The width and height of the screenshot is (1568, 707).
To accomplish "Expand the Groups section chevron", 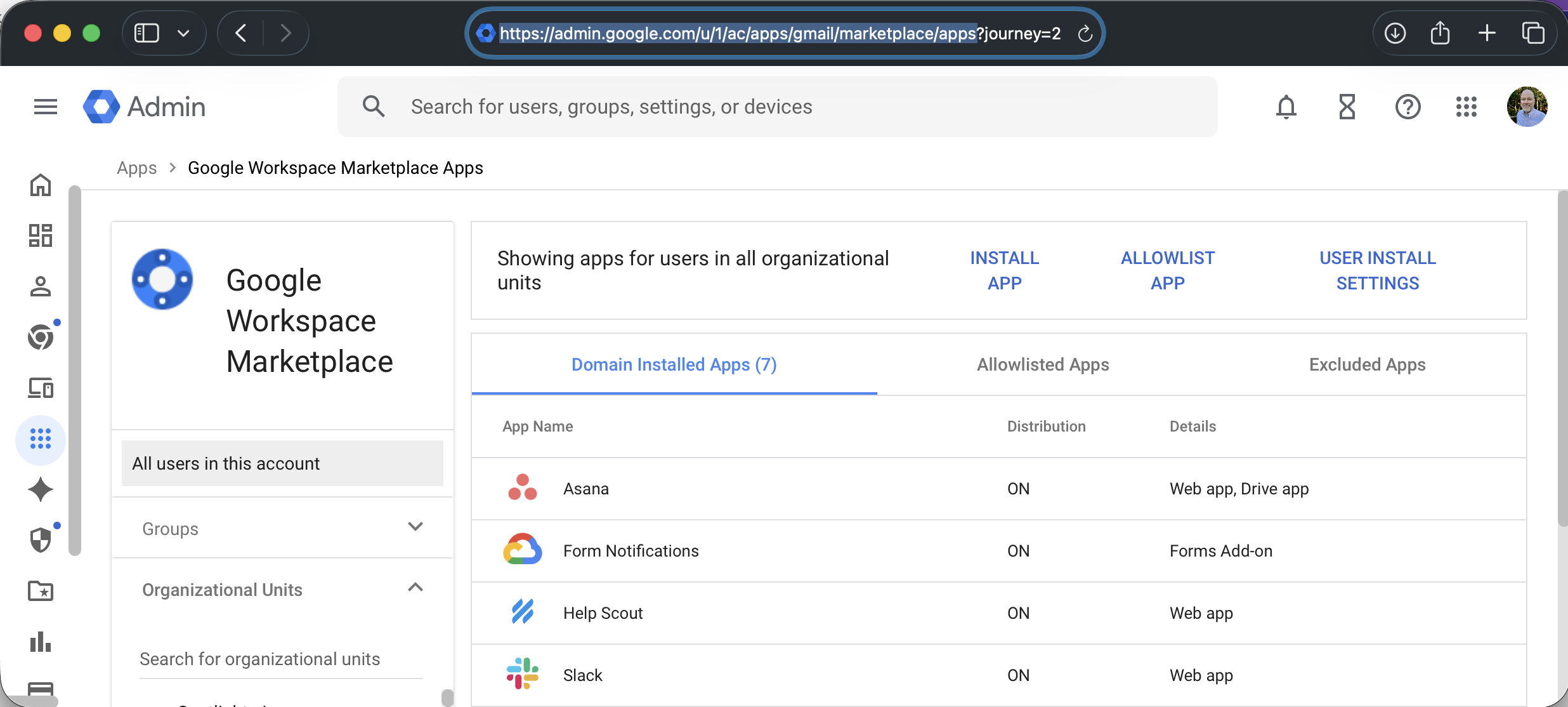I will pos(415,527).
